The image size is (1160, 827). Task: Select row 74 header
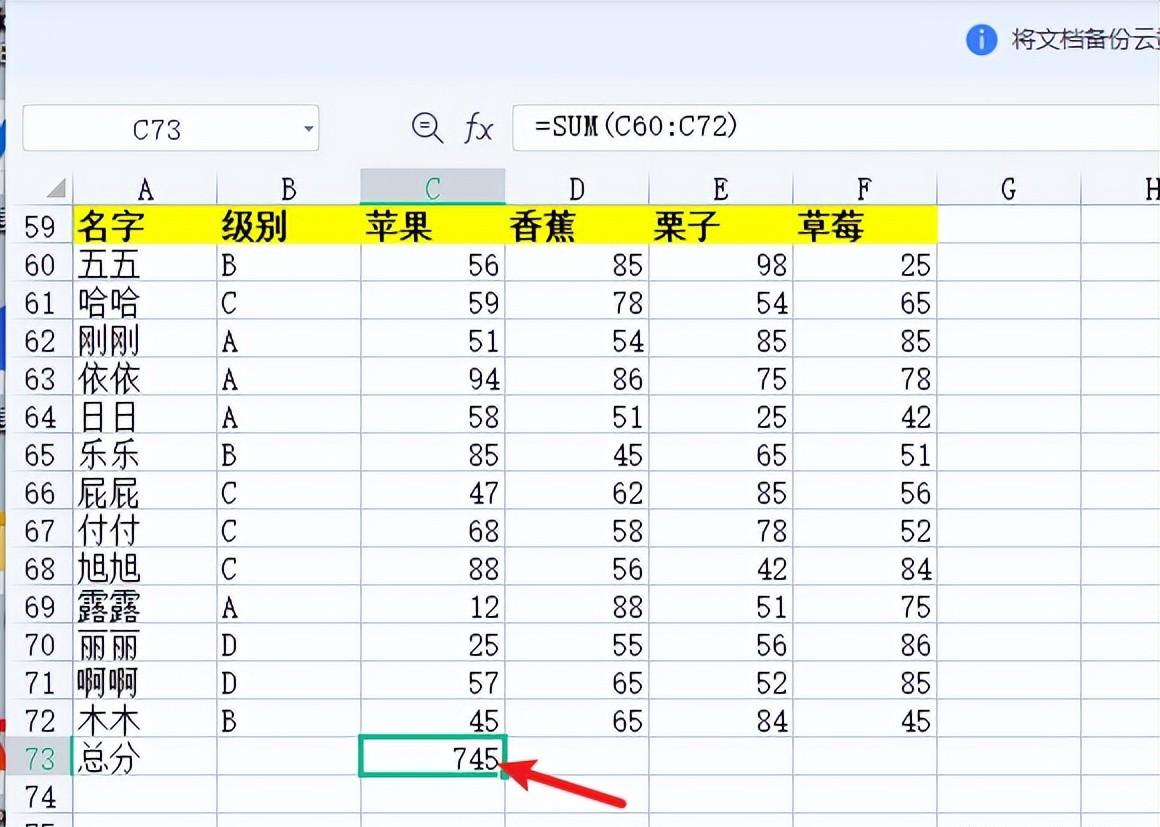point(39,796)
